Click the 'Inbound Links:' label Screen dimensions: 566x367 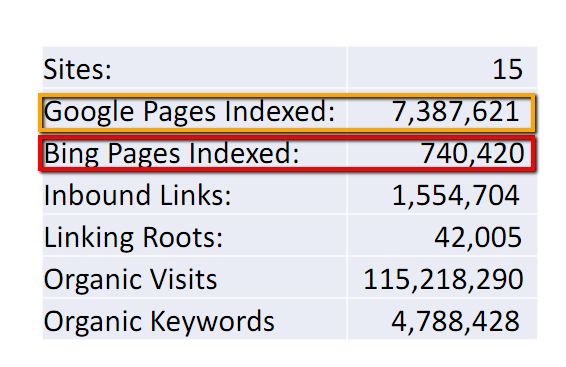(x=138, y=196)
